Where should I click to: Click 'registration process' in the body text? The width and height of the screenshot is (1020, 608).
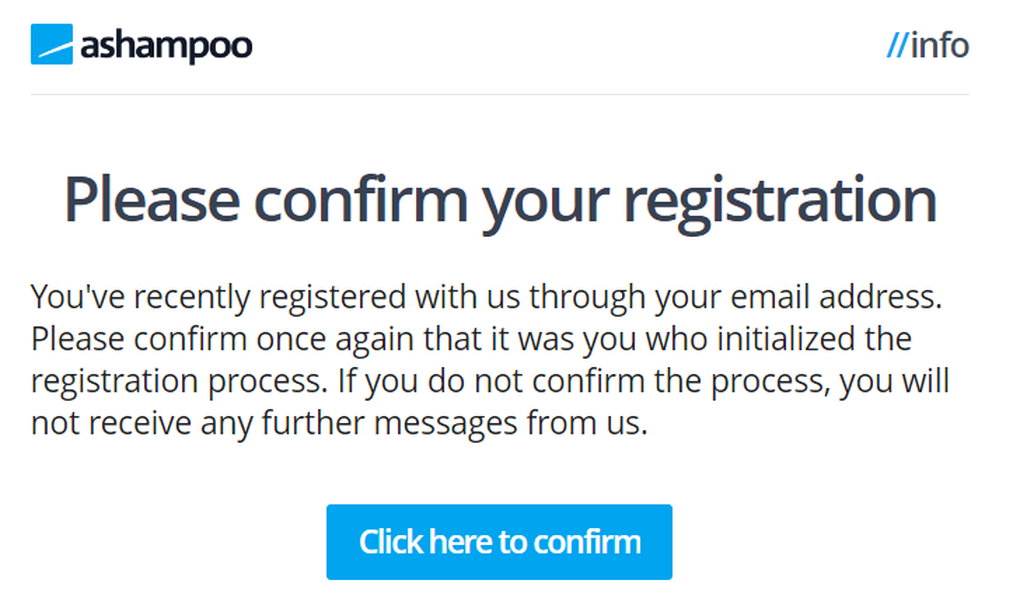coord(179,382)
